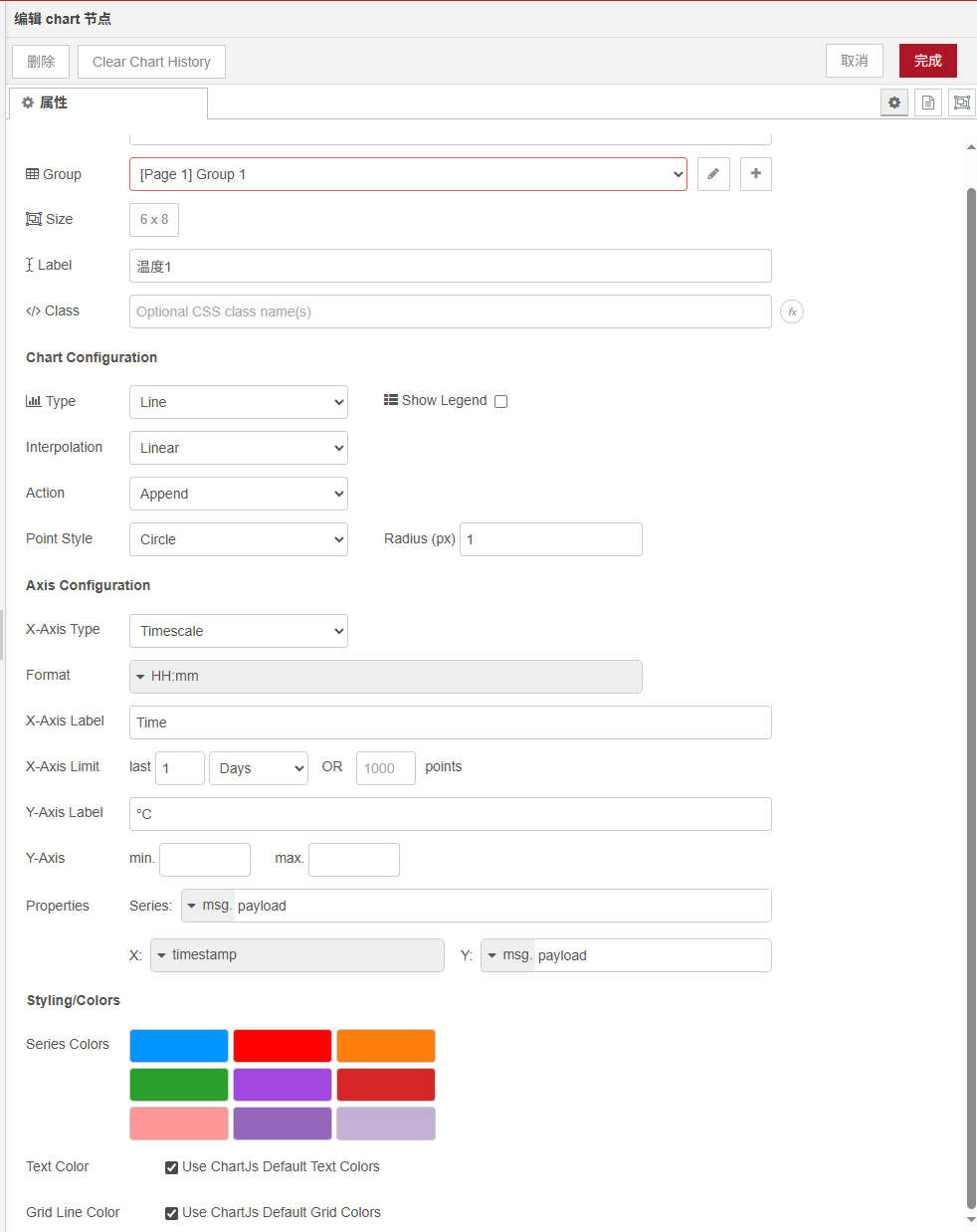
Task: Pick the light lavender series color swatch
Action: 386,1124
